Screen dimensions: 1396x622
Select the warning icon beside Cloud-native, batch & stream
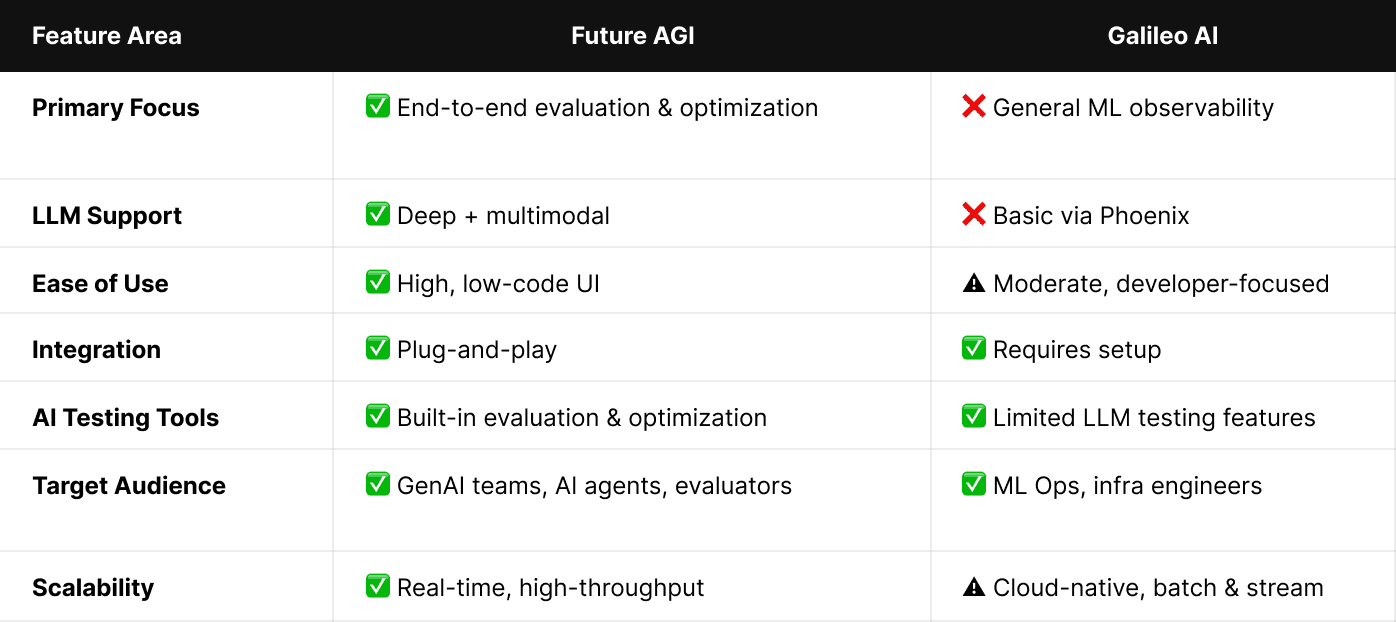[974, 587]
